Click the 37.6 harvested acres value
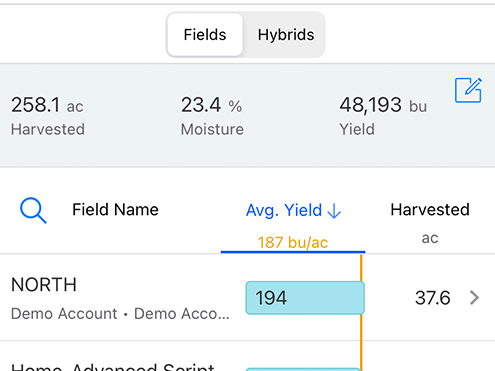The width and height of the screenshot is (495, 371). click(x=432, y=298)
